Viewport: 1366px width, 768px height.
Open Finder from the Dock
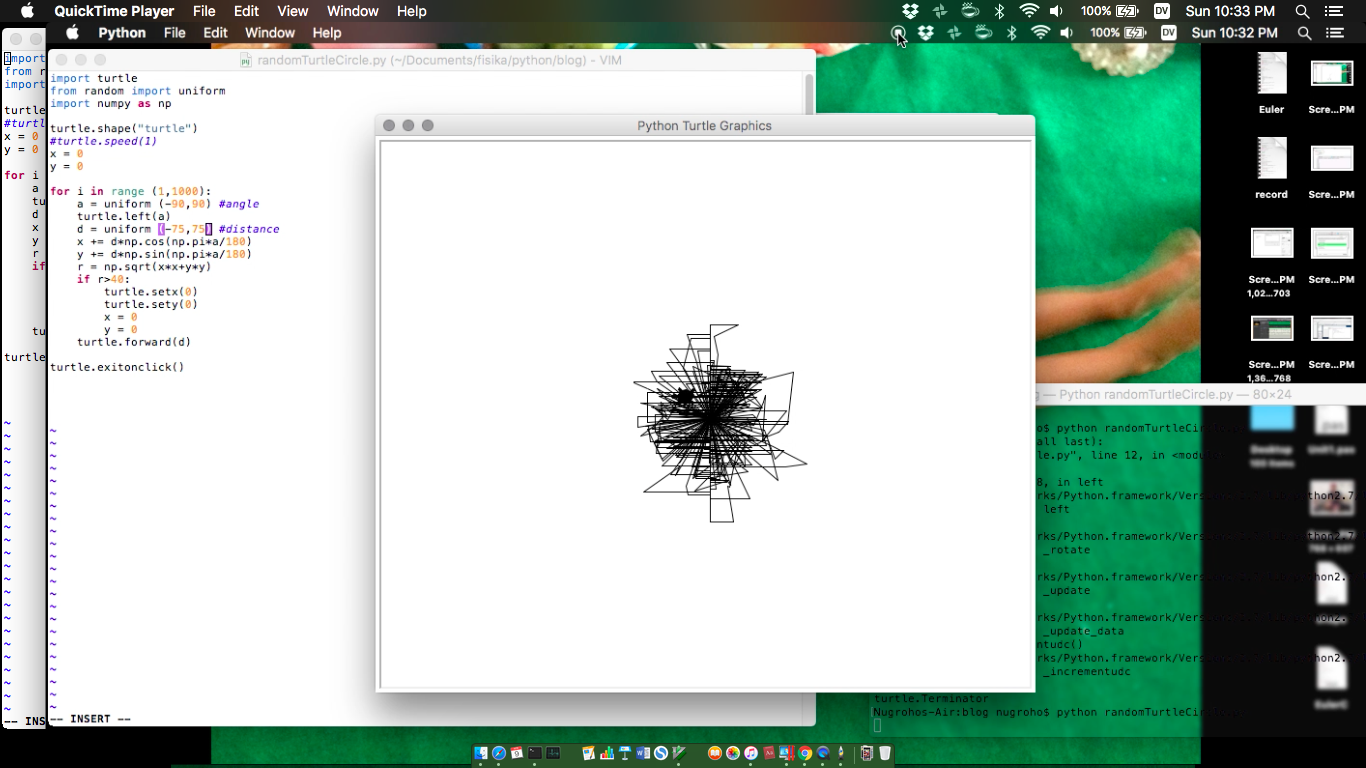tap(481, 753)
